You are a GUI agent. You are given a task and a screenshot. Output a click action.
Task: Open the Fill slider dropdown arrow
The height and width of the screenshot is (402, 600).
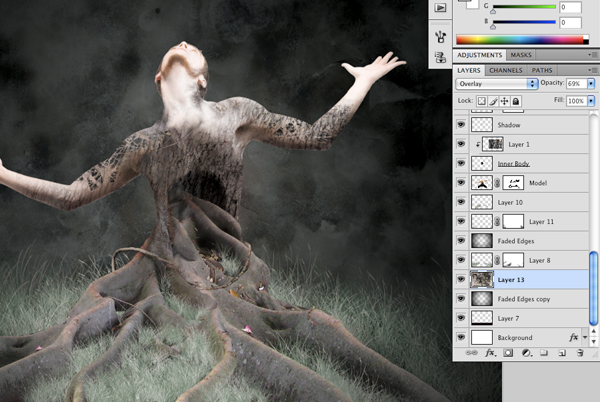tap(591, 101)
